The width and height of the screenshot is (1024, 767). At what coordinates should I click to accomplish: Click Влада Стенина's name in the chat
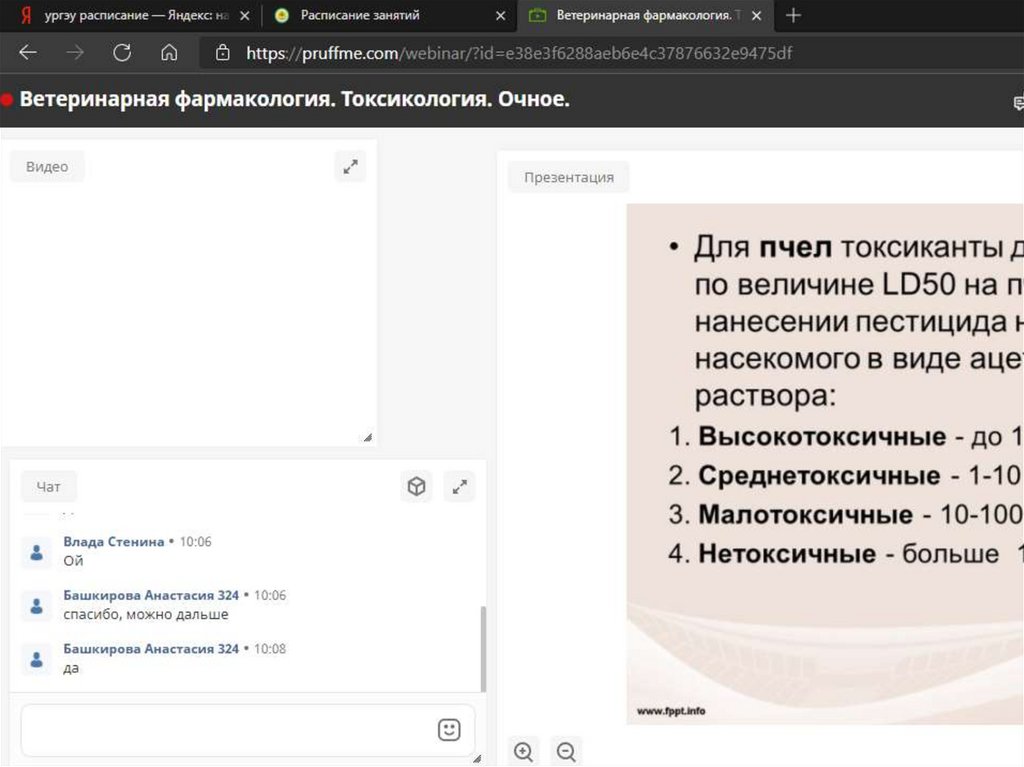(x=113, y=542)
